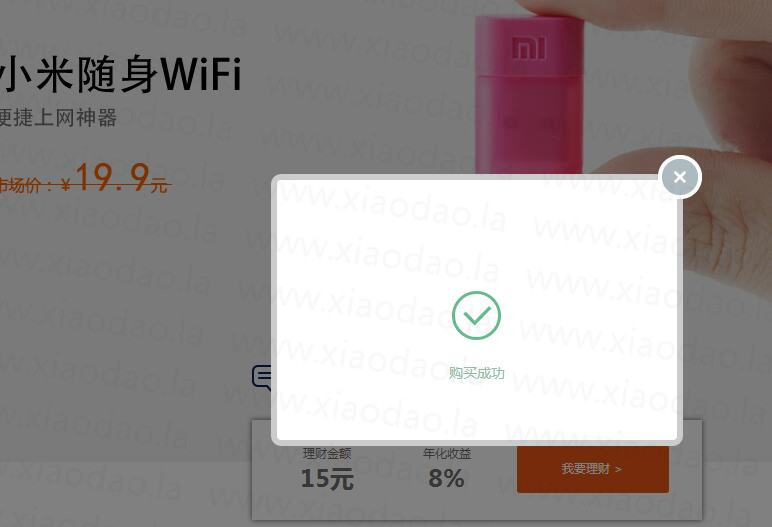Viewport: 772px width, 527px height.
Task: Select the 15元 investment amount
Action: tap(327, 478)
